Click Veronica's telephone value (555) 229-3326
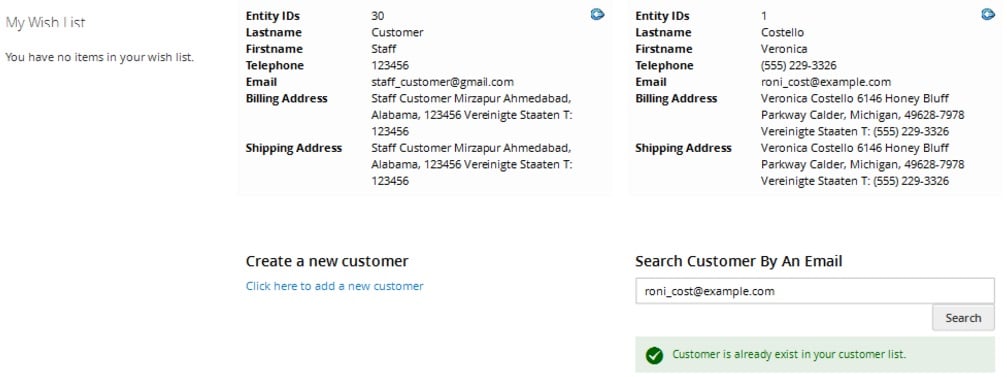Viewport: 1007px width, 377px height. (x=798, y=66)
